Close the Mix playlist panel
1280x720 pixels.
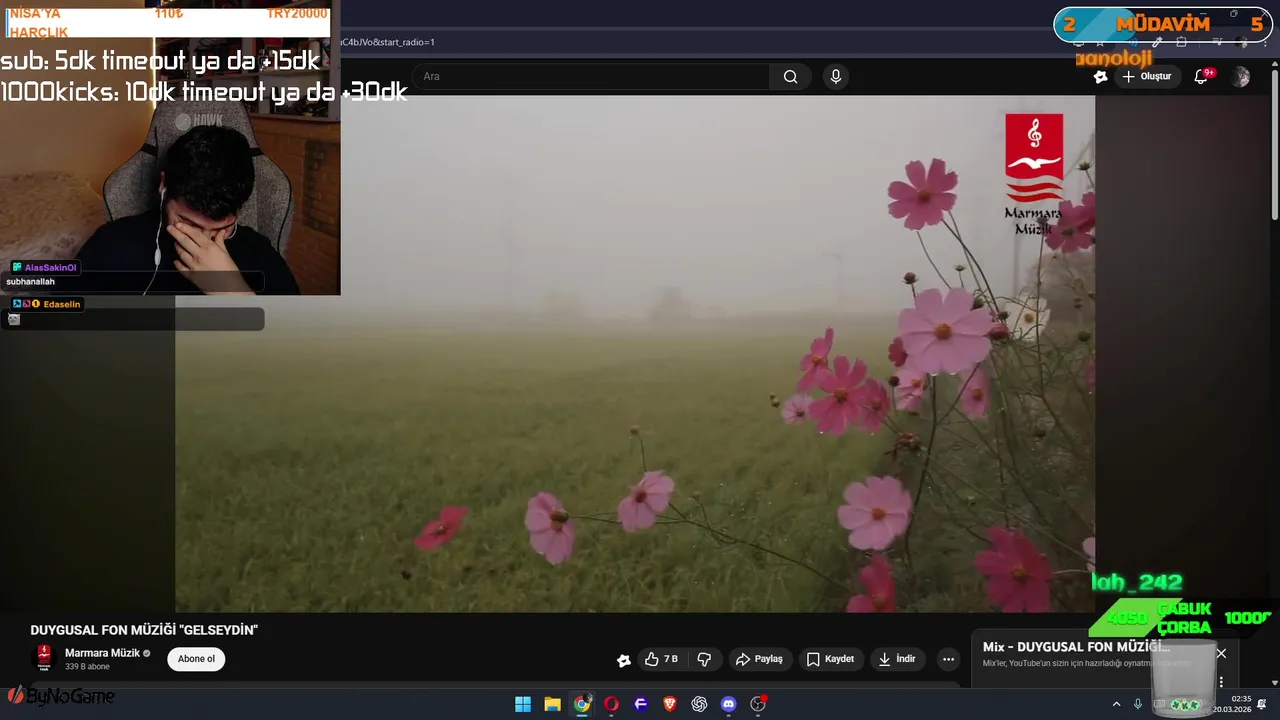pyautogui.click(x=1221, y=653)
